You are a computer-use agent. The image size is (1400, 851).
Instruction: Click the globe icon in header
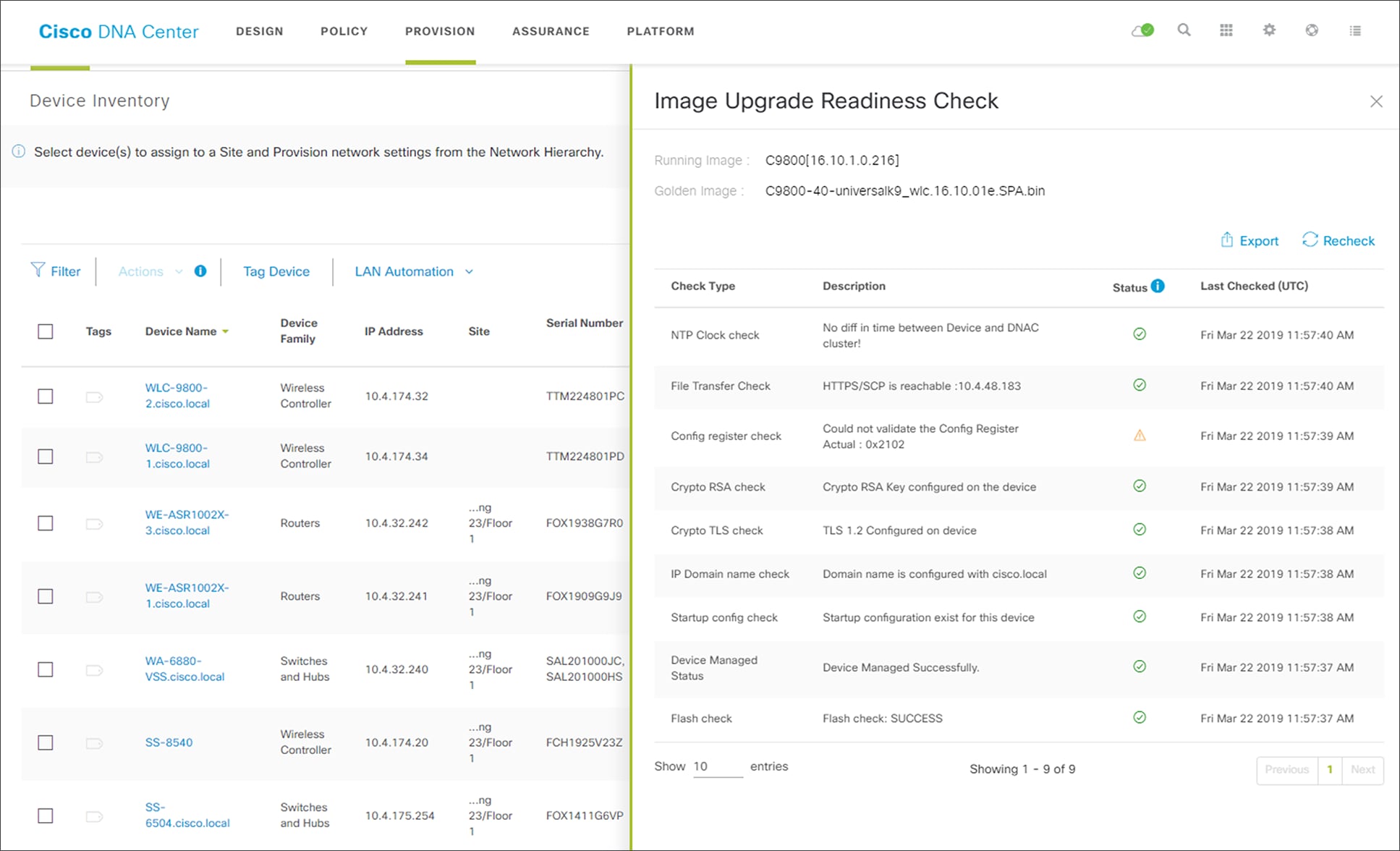tap(1312, 30)
